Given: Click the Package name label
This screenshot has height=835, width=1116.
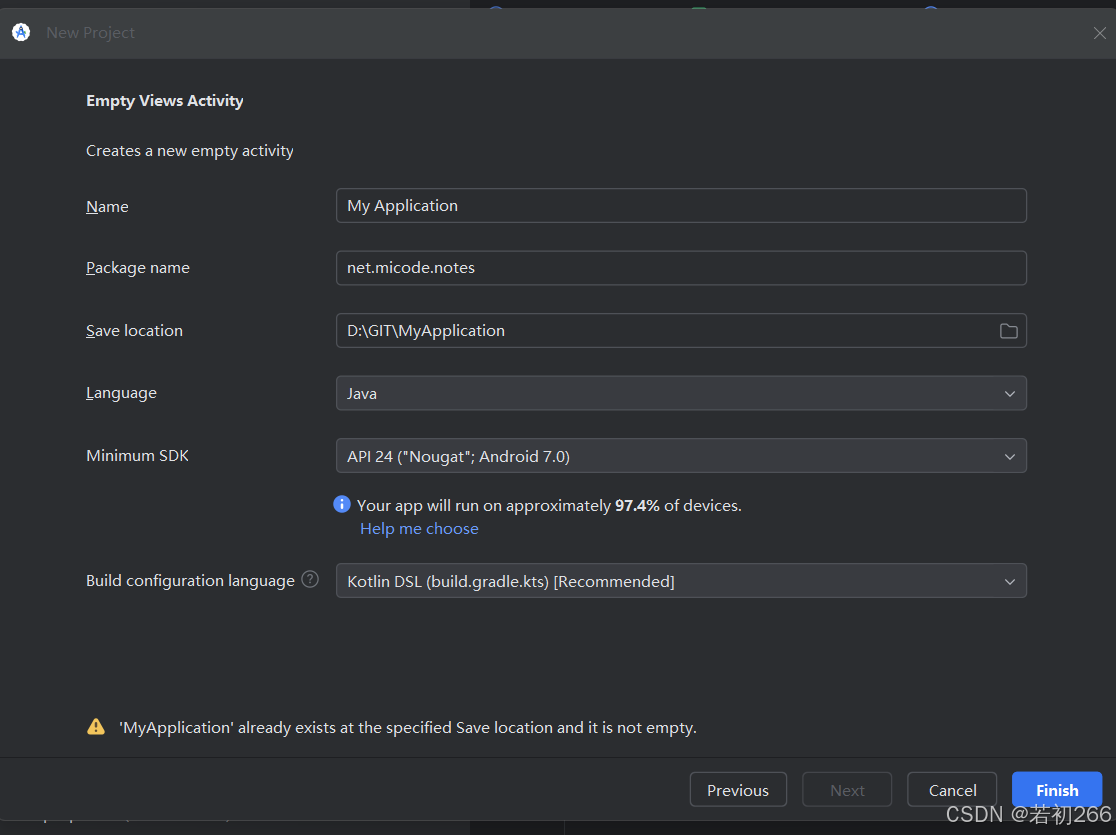Looking at the screenshot, I should [137, 268].
